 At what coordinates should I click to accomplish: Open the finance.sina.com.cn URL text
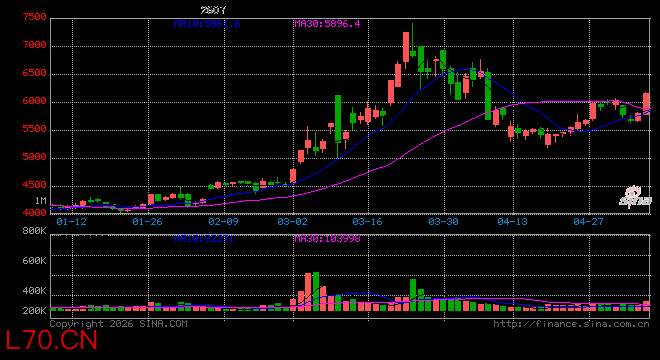(572, 324)
